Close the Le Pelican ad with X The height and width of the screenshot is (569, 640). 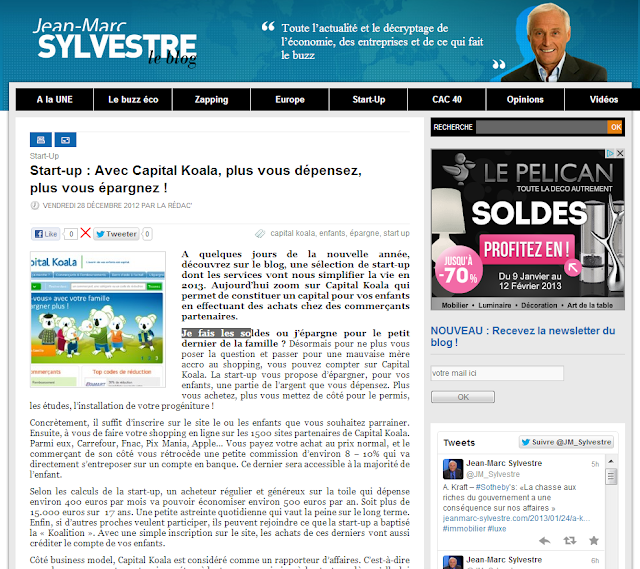(x=620, y=153)
